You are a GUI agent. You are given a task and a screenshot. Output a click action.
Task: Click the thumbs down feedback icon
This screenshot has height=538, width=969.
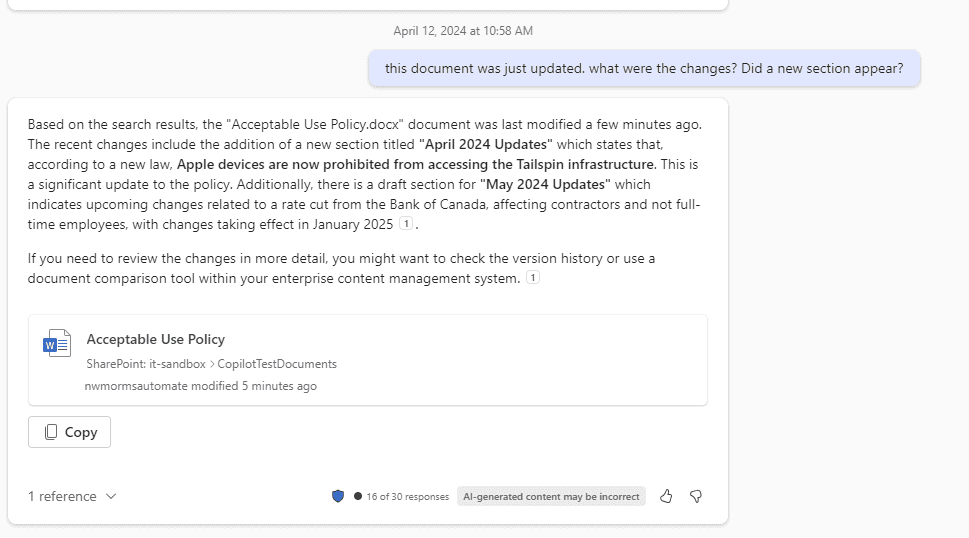point(696,496)
